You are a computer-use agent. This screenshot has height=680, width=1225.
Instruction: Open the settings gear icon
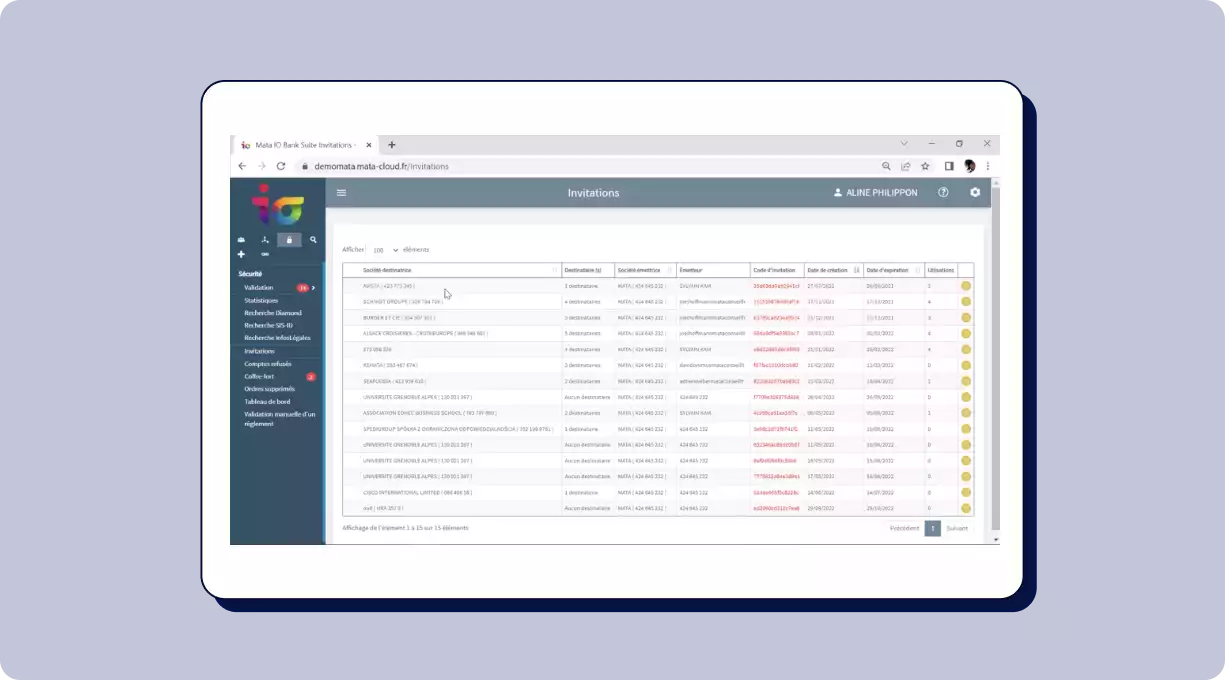tap(975, 193)
